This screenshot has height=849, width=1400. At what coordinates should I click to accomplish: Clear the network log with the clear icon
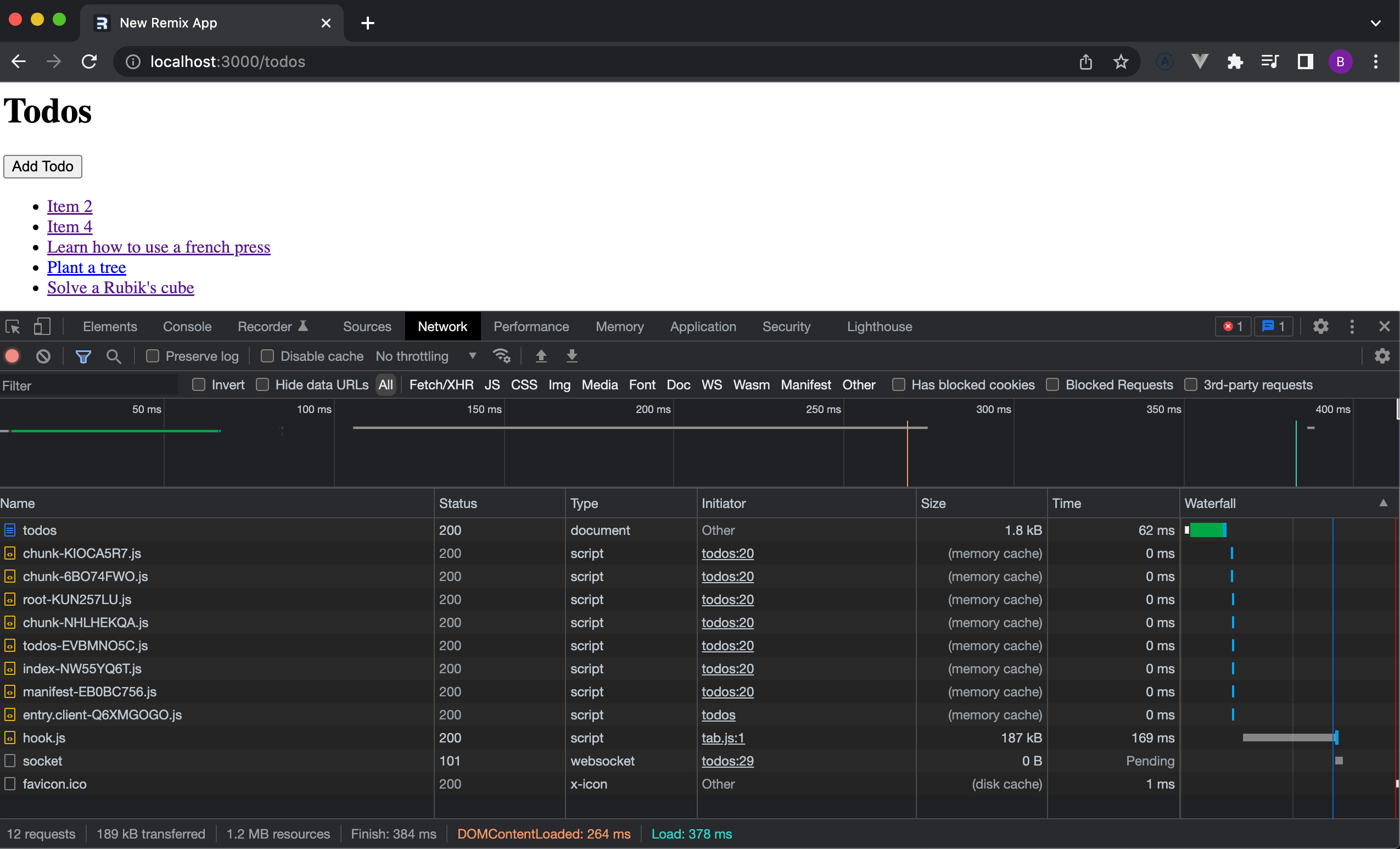pos(43,356)
